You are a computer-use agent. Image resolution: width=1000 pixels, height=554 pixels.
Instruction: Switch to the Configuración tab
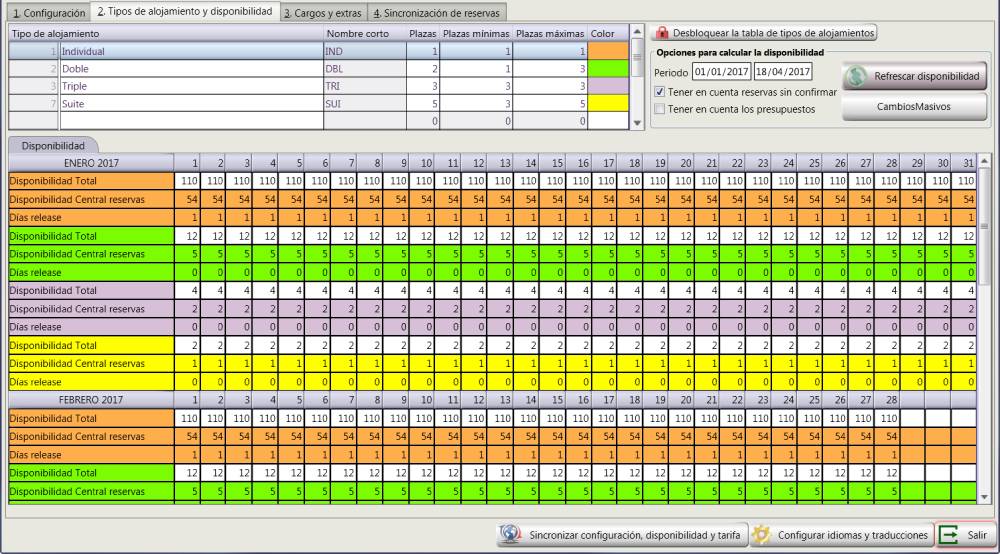click(46, 12)
